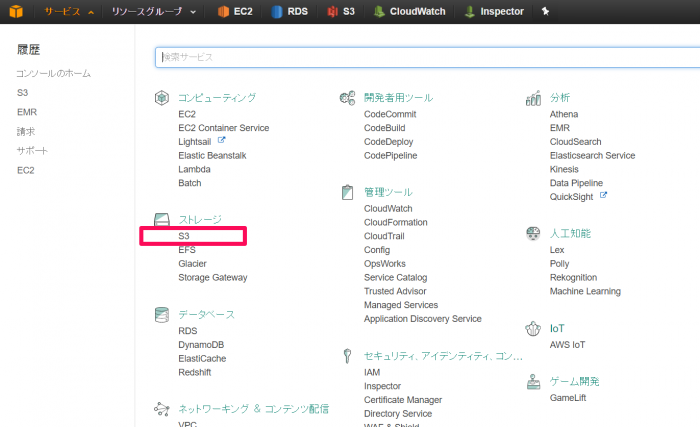Open Application Discovery Service
This screenshot has width=700, height=427.
click(422, 318)
